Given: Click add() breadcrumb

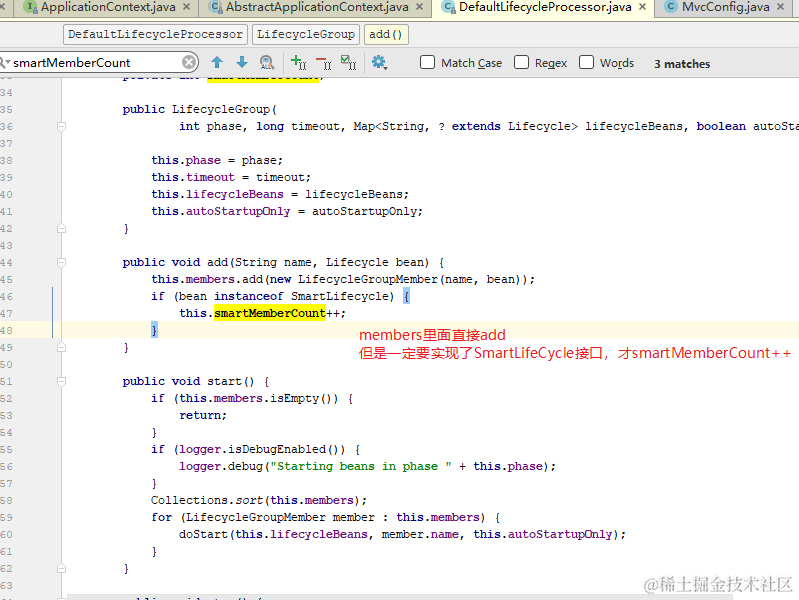Looking at the screenshot, I should 386,34.
